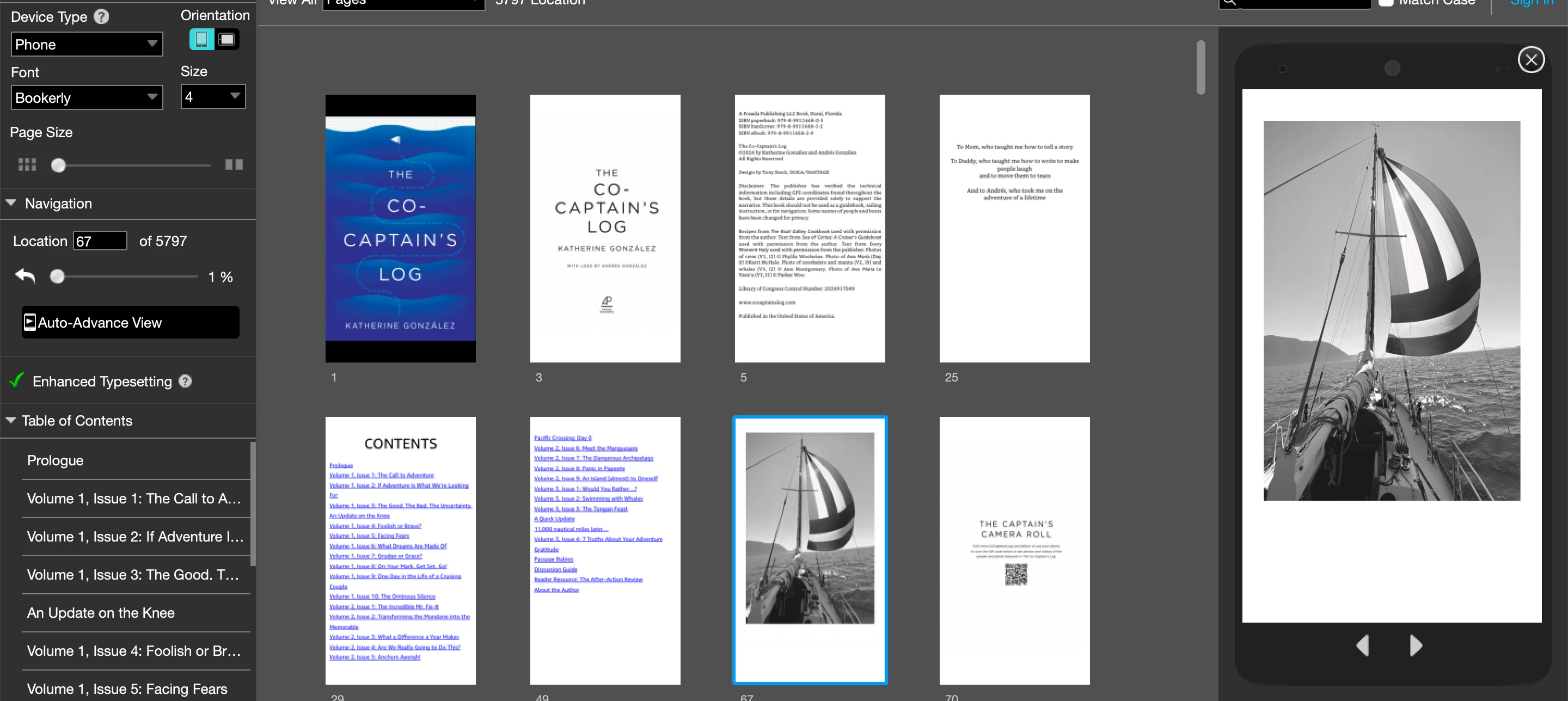Click the Enhanced Typesetting help icon
Image resolution: width=1568 pixels, height=701 pixels.
tap(185, 381)
